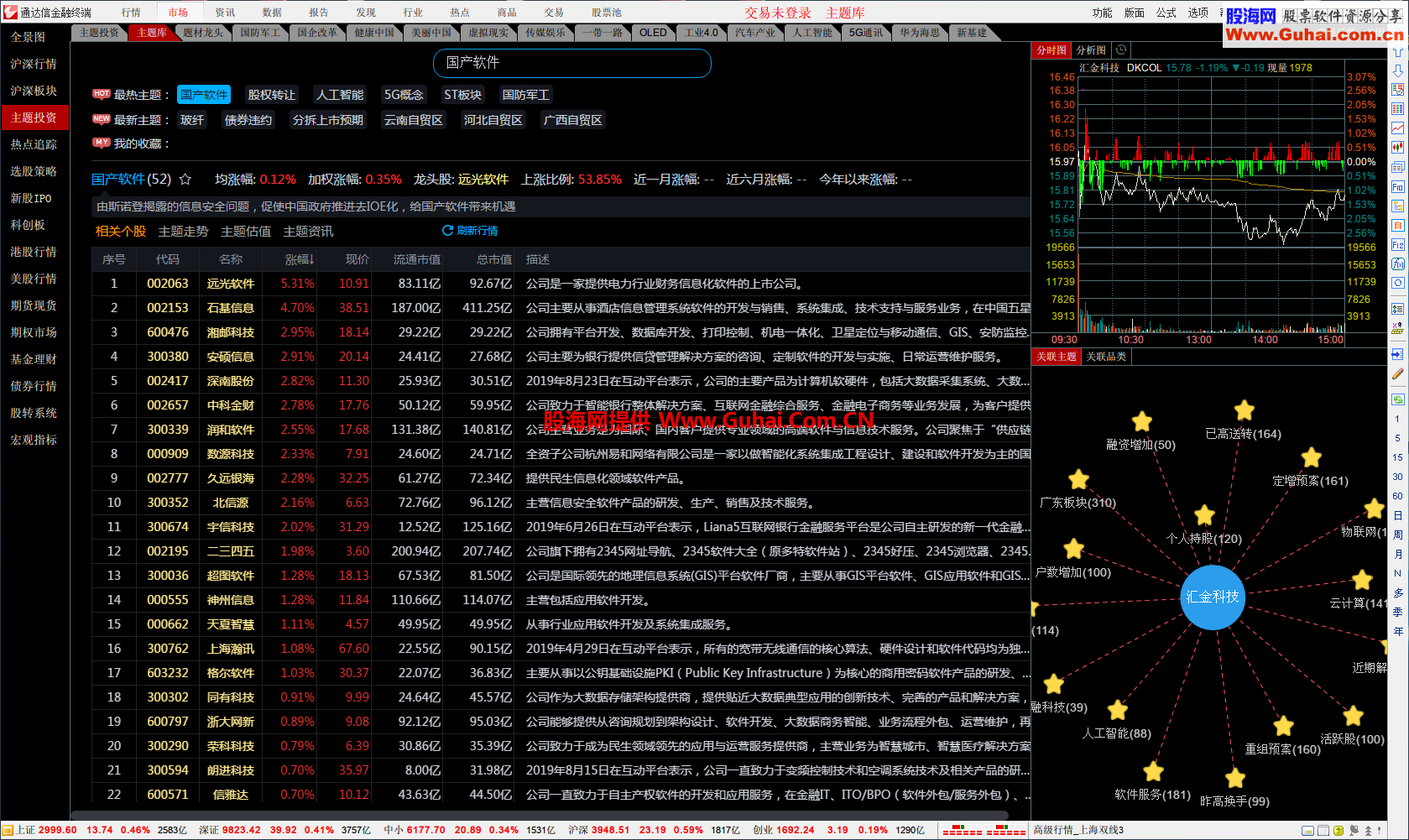Click the orange document icon in right toolbar
Screen dimensions: 1409x840
point(1397,226)
